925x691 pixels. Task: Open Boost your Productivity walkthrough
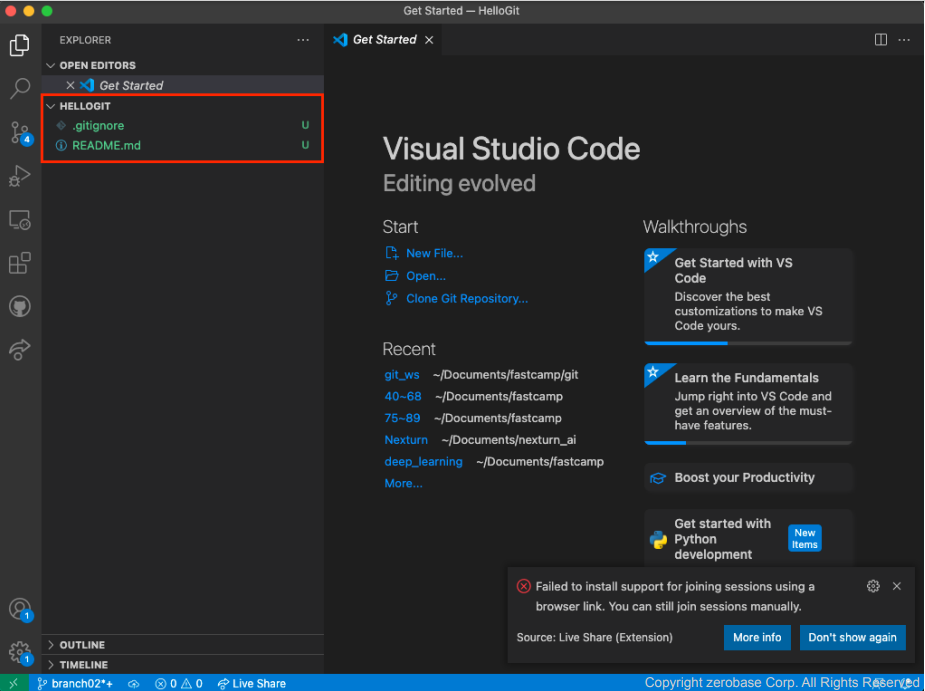click(748, 478)
